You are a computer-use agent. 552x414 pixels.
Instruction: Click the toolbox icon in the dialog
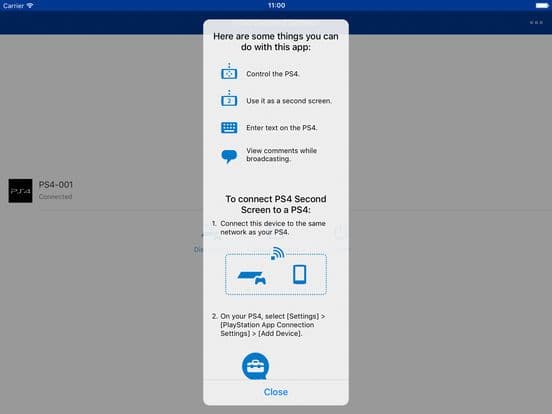pos(256,366)
